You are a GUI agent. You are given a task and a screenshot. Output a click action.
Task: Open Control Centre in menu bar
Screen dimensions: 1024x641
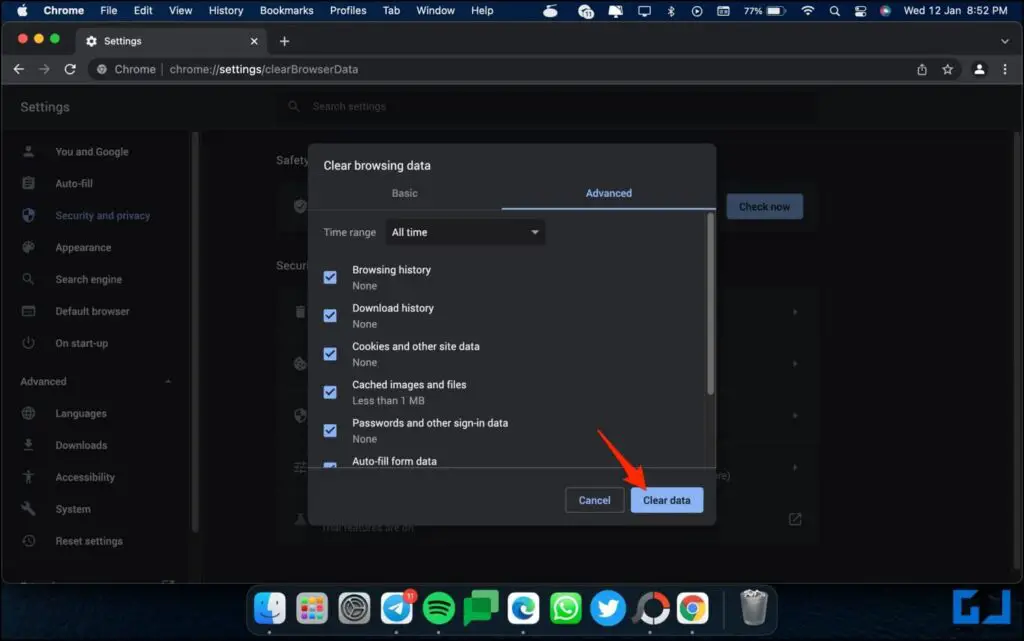(861, 10)
